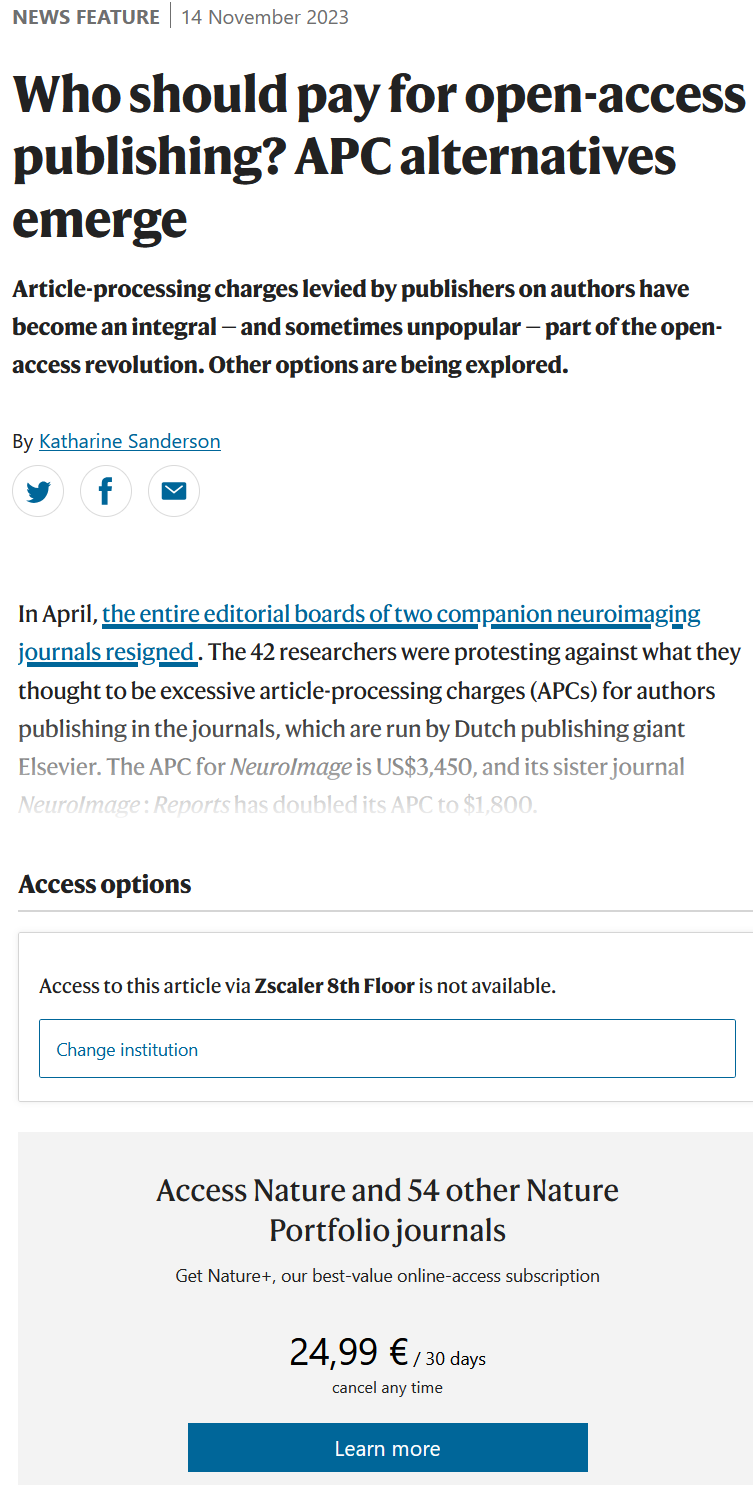Share the article via email icon

(174, 491)
